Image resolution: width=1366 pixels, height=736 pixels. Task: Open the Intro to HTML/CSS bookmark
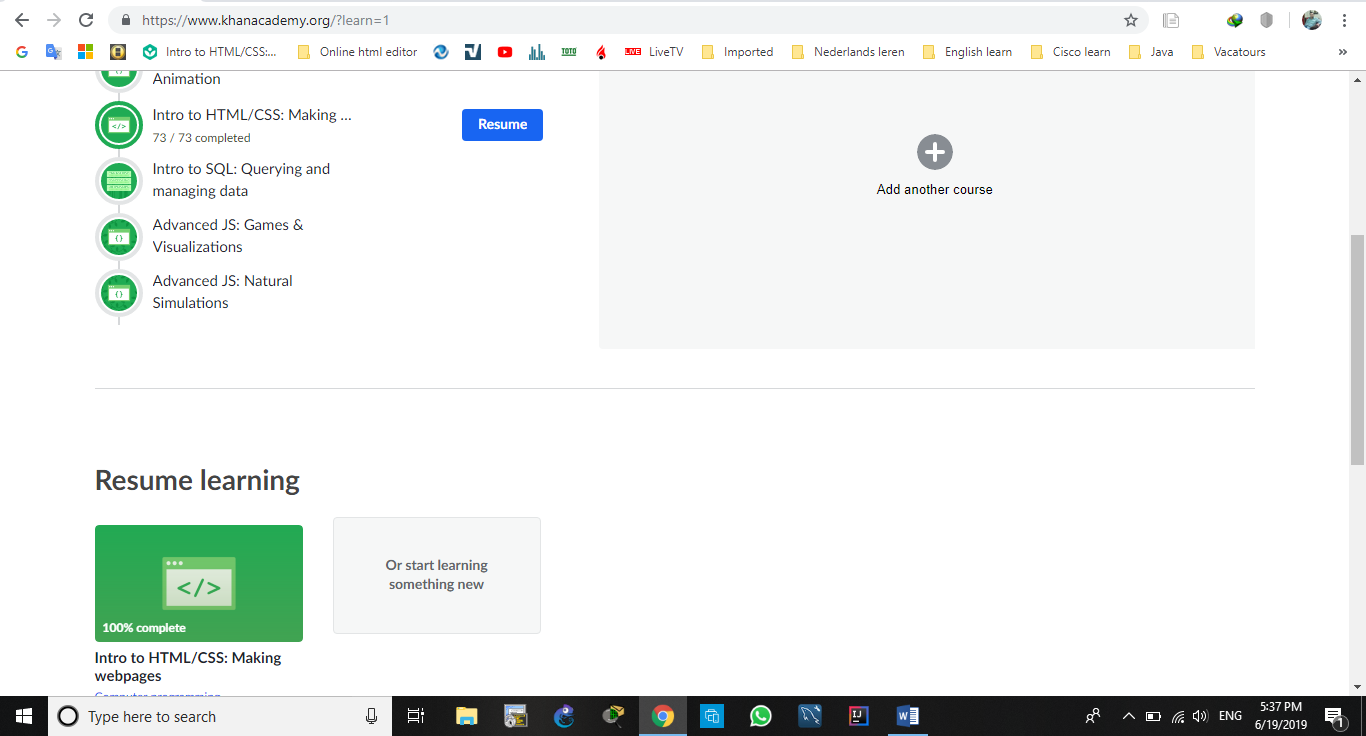(211, 52)
